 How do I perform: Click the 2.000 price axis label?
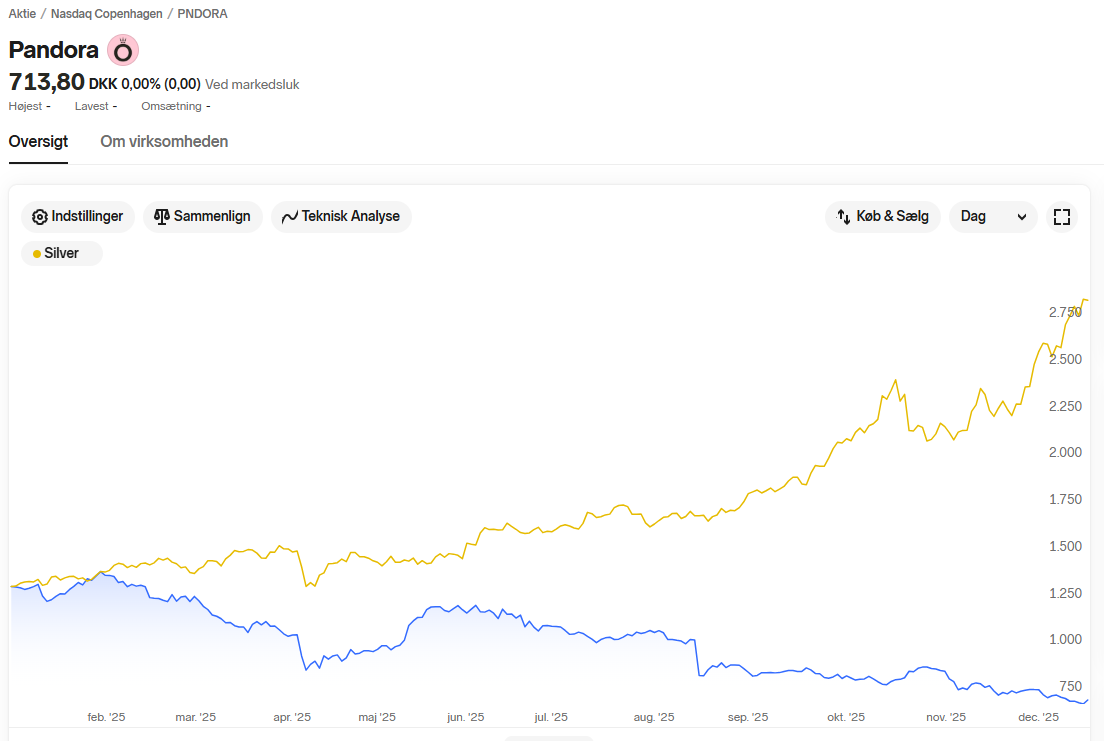(1065, 452)
